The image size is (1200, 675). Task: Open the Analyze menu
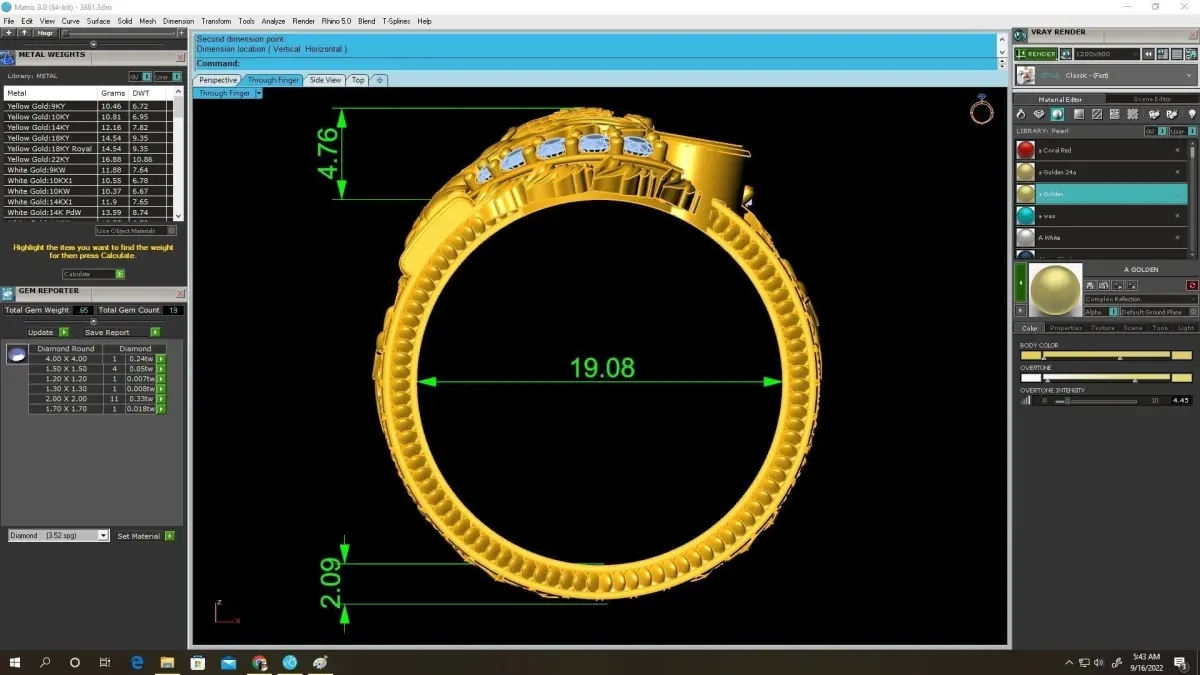273,21
